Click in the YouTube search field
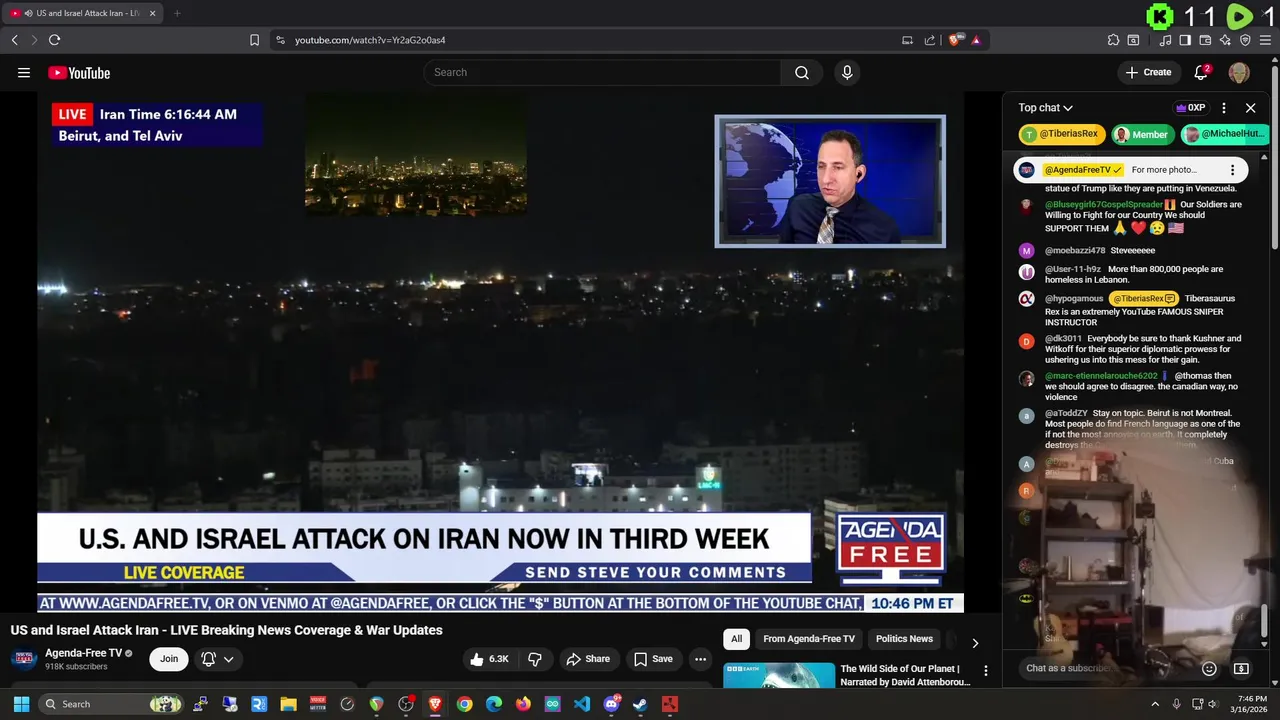Image resolution: width=1280 pixels, height=720 pixels. 602,72
